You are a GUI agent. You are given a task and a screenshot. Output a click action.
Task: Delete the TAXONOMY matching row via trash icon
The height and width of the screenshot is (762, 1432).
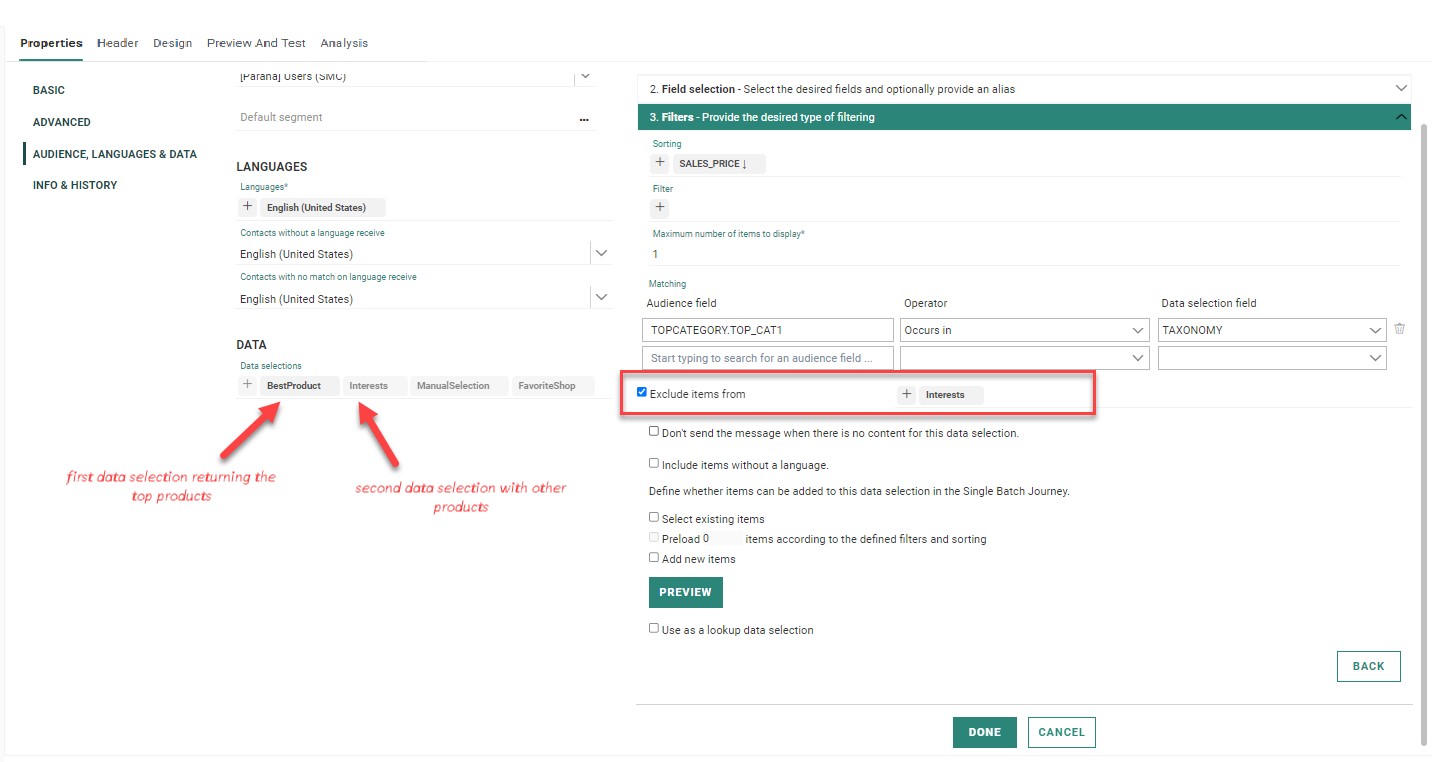(x=1399, y=329)
